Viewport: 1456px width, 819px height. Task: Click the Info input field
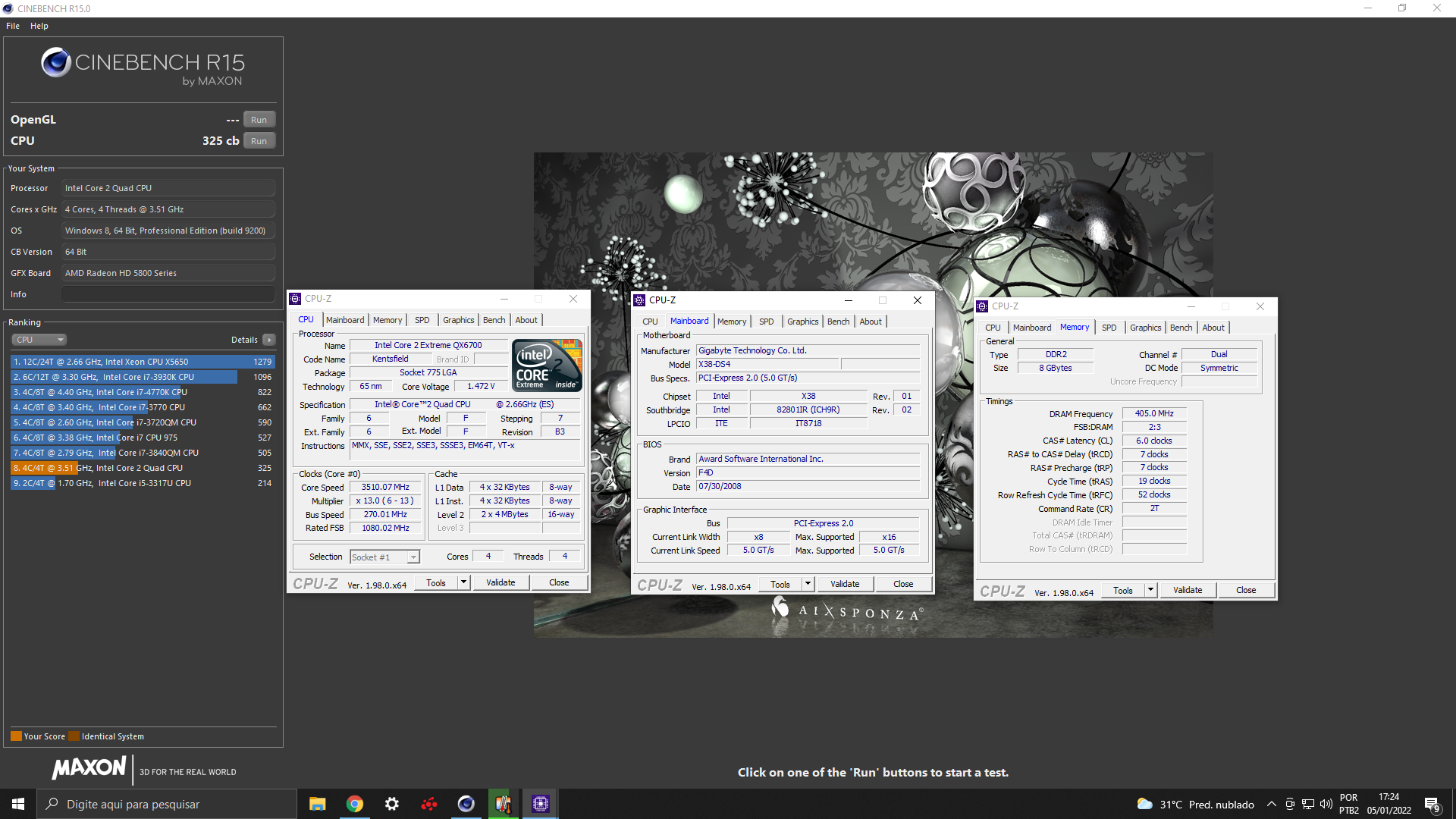click(x=168, y=294)
